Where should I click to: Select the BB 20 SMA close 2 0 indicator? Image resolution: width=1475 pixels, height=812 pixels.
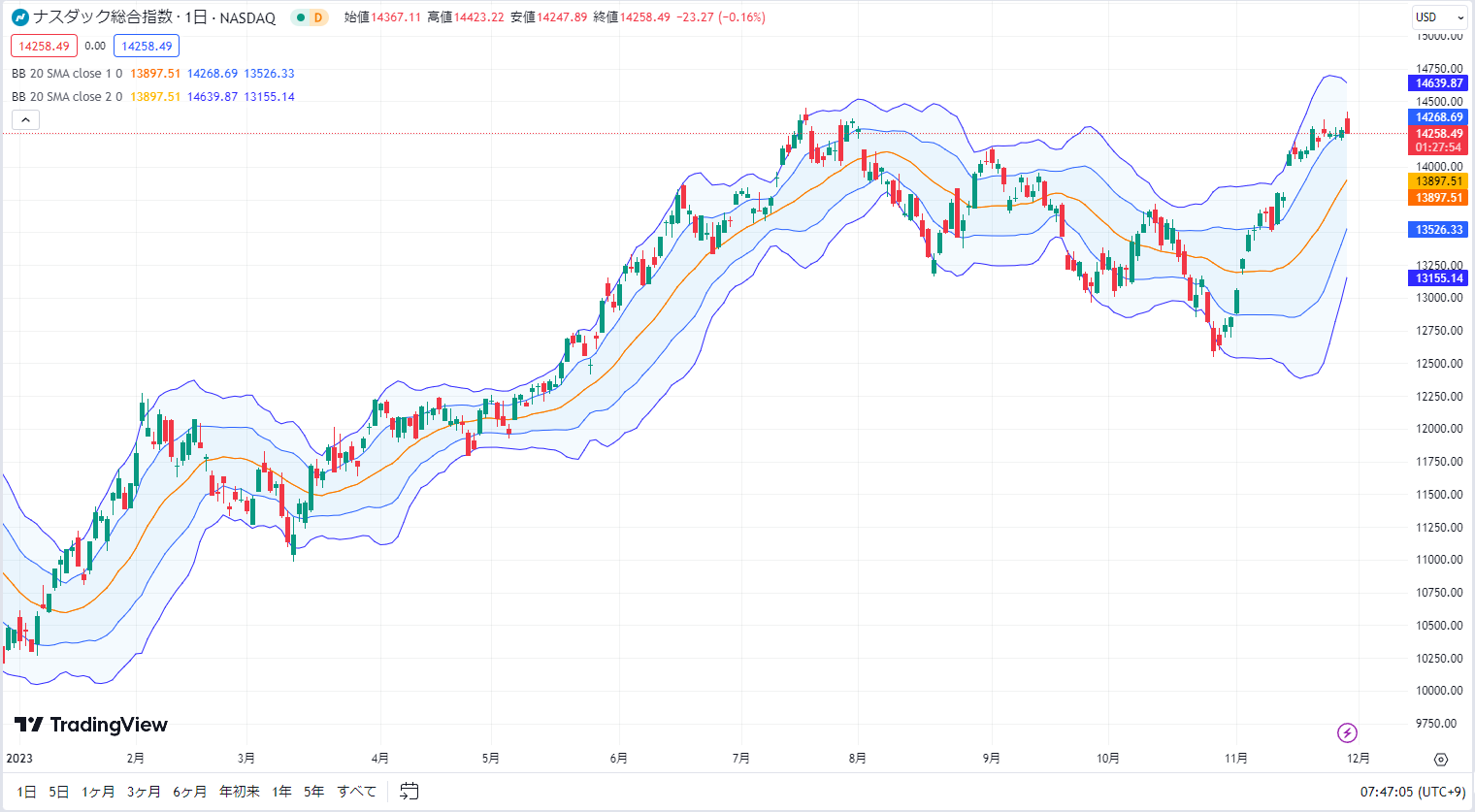pyautogui.click(x=67, y=97)
